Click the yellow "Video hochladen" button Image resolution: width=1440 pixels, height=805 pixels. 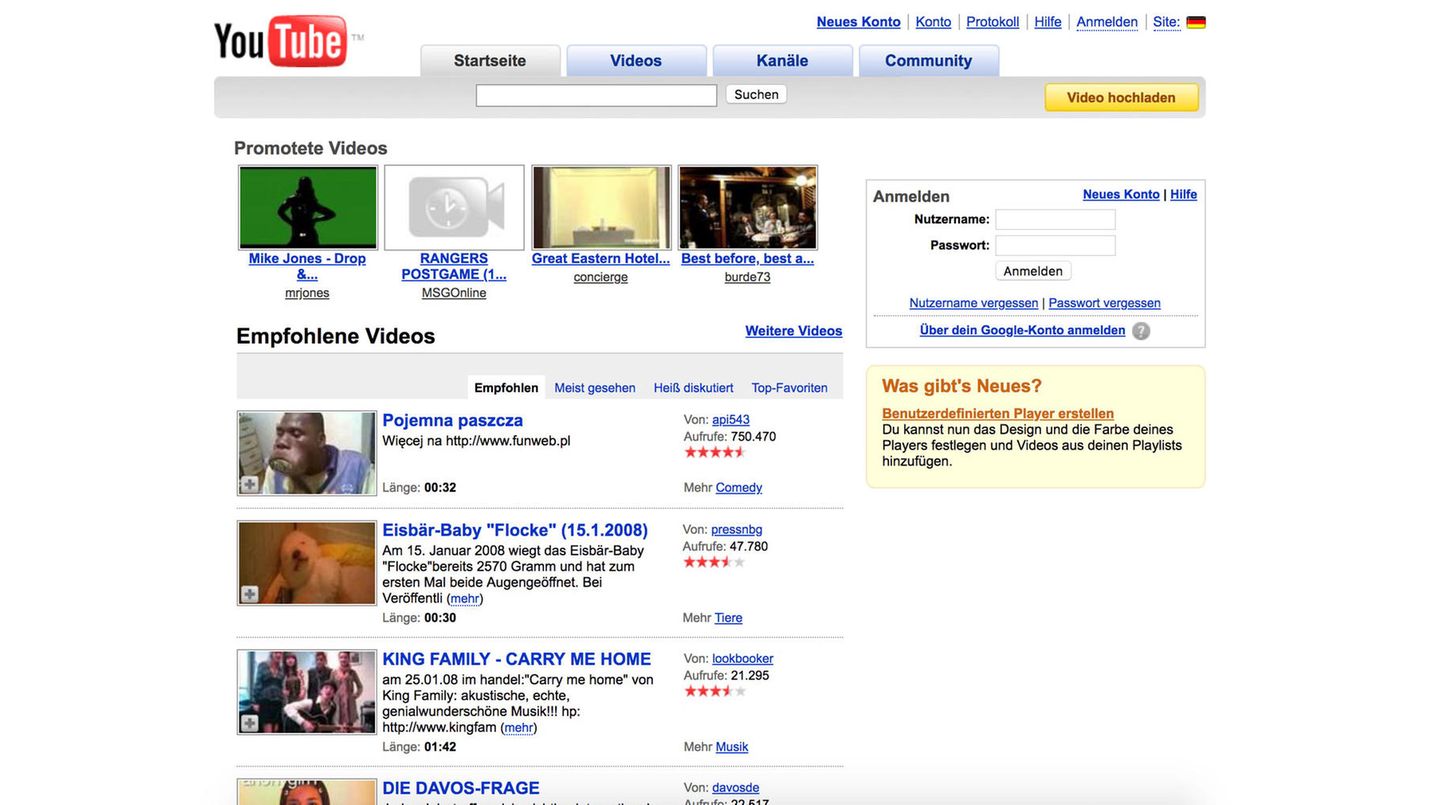(x=1121, y=97)
